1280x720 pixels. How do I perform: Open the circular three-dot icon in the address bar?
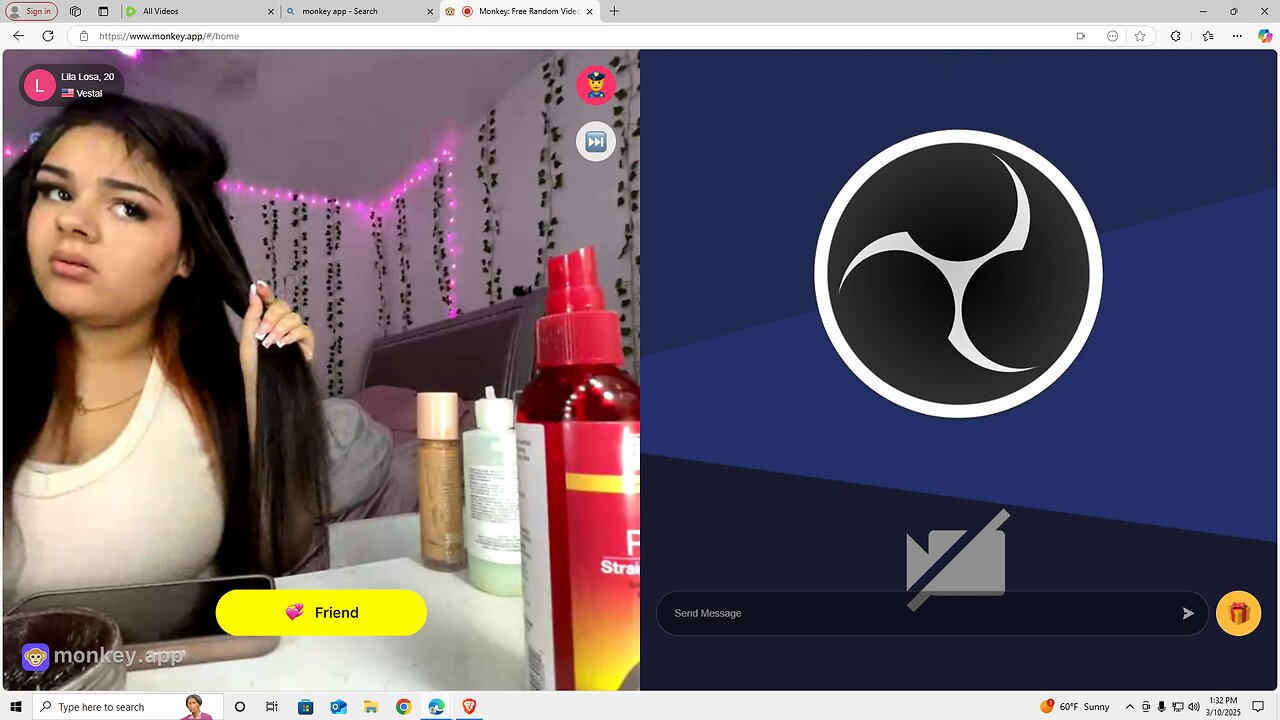point(1112,36)
